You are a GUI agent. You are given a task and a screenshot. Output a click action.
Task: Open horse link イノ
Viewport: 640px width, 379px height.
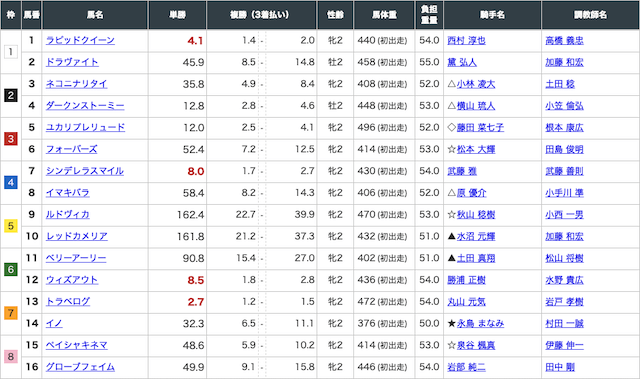pos(54,324)
